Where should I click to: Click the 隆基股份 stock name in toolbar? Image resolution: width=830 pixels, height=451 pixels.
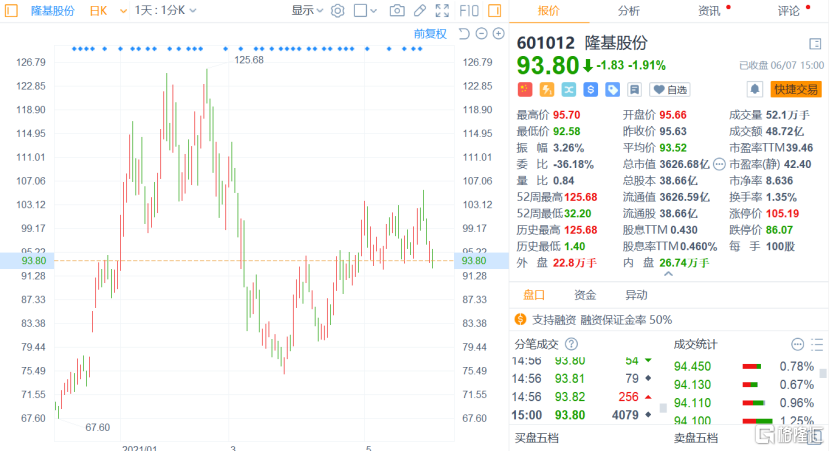[x=52, y=11]
